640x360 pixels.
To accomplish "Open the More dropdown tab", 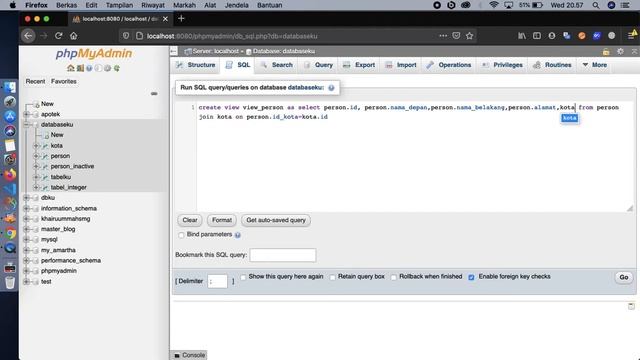I will (x=594, y=65).
